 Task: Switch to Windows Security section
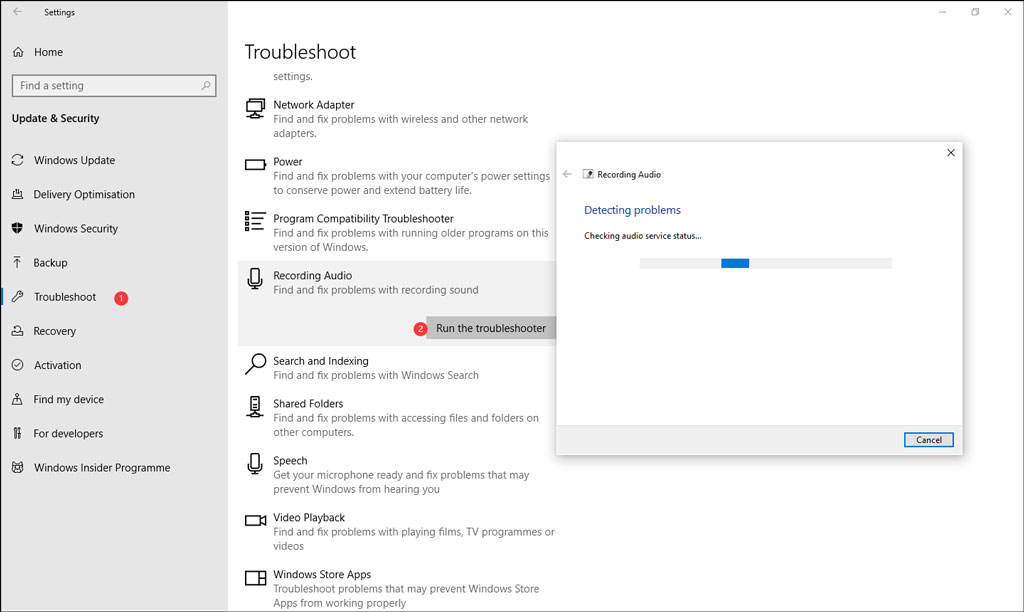point(76,228)
